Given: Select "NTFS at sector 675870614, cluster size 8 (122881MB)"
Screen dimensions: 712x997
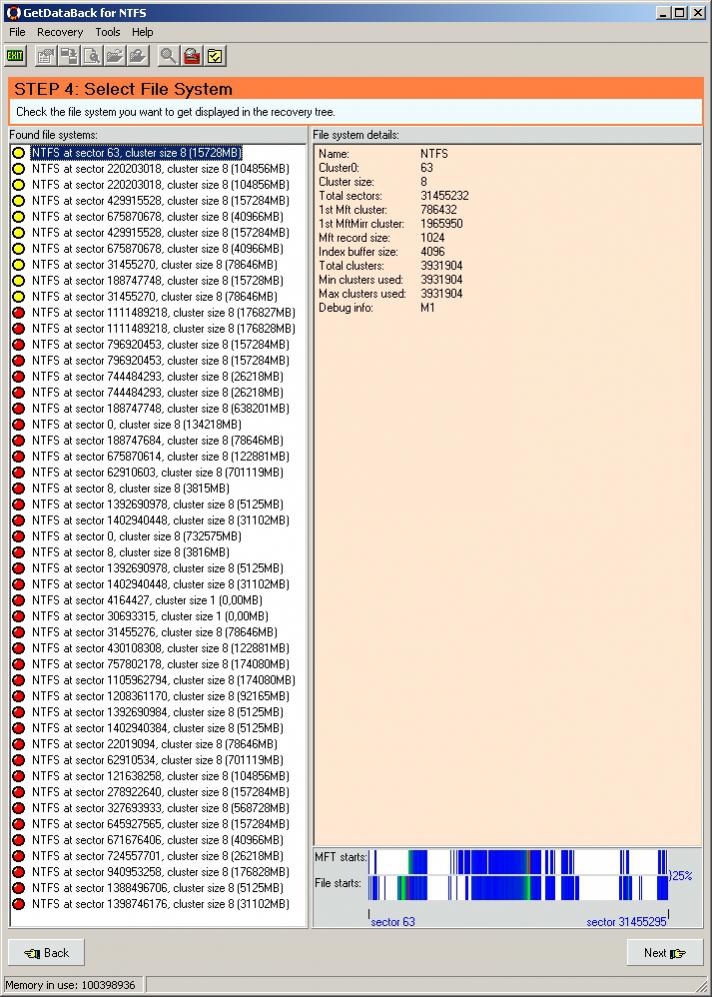Looking at the screenshot, I should pyautogui.click(x=160, y=456).
